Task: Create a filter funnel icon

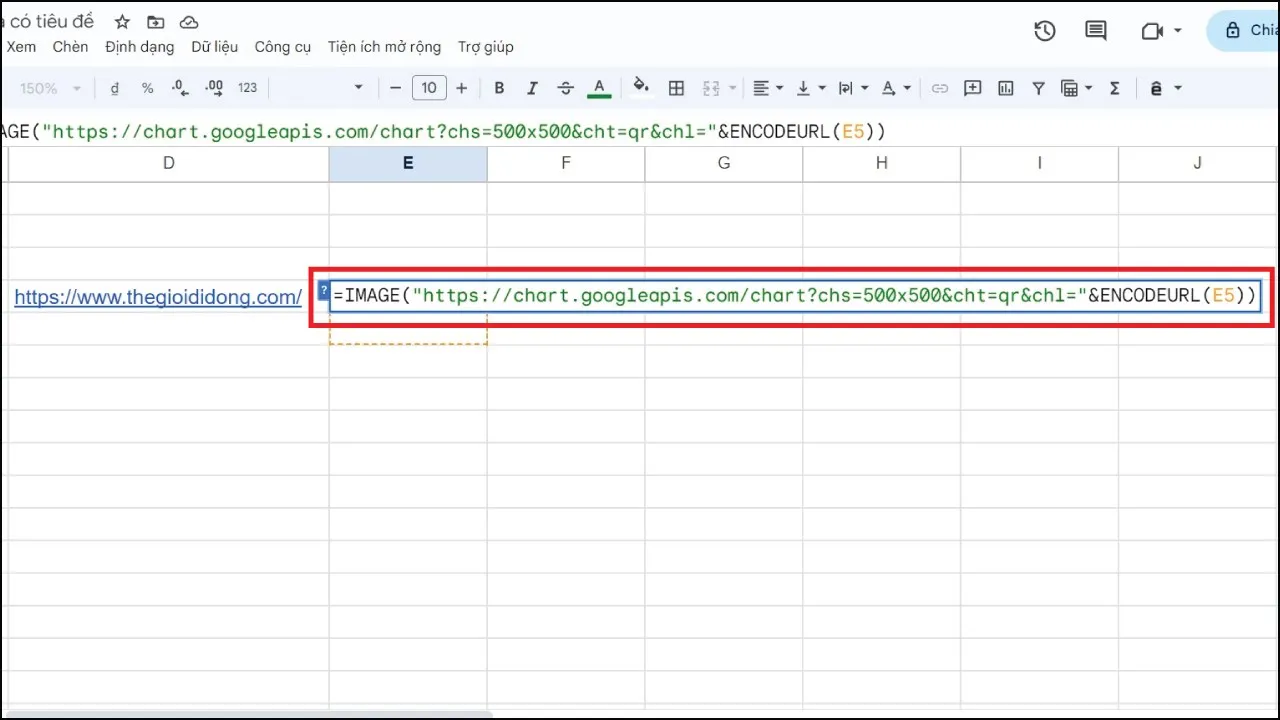Action: click(x=1038, y=88)
